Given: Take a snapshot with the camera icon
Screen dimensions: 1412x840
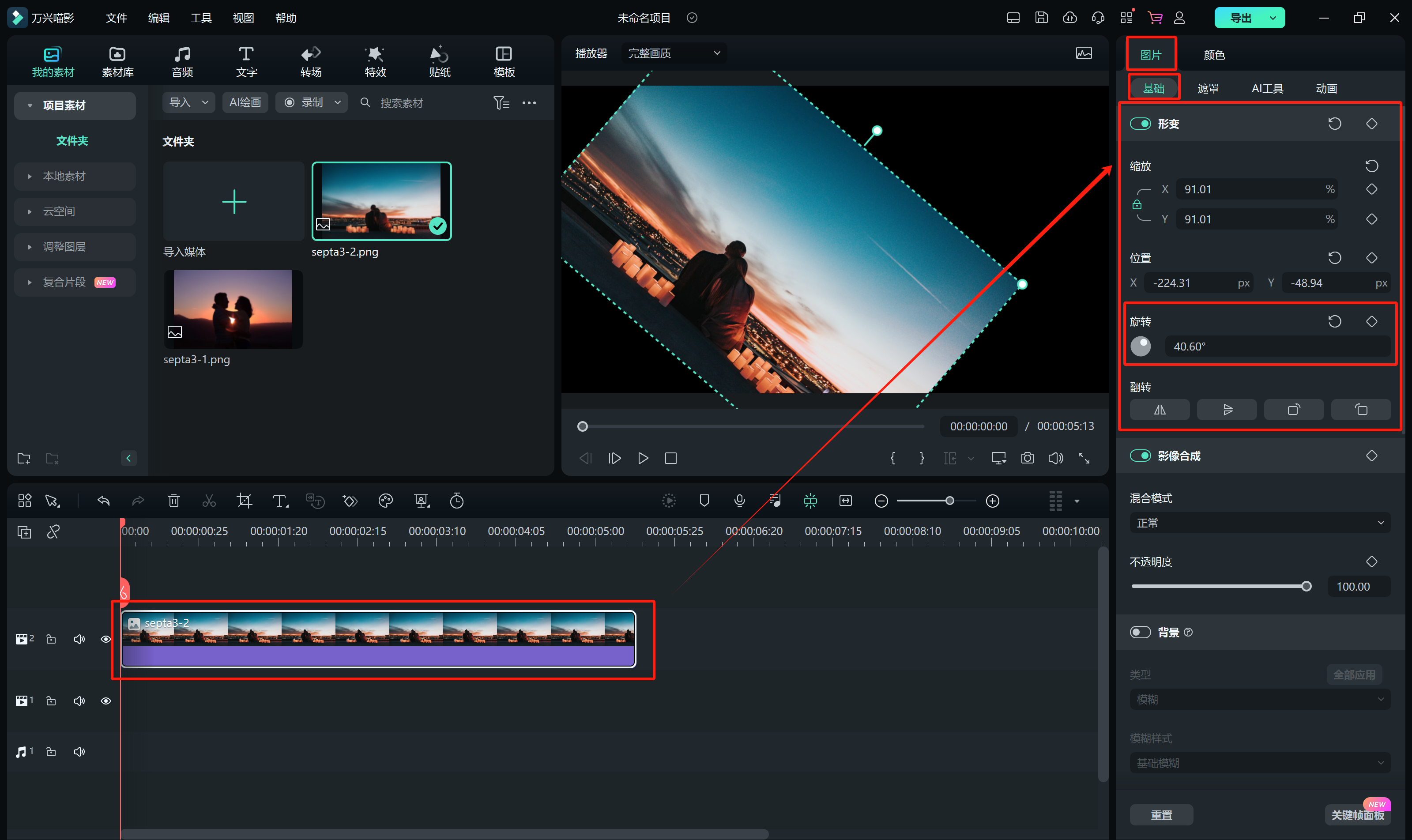Looking at the screenshot, I should coord(1027,458).
